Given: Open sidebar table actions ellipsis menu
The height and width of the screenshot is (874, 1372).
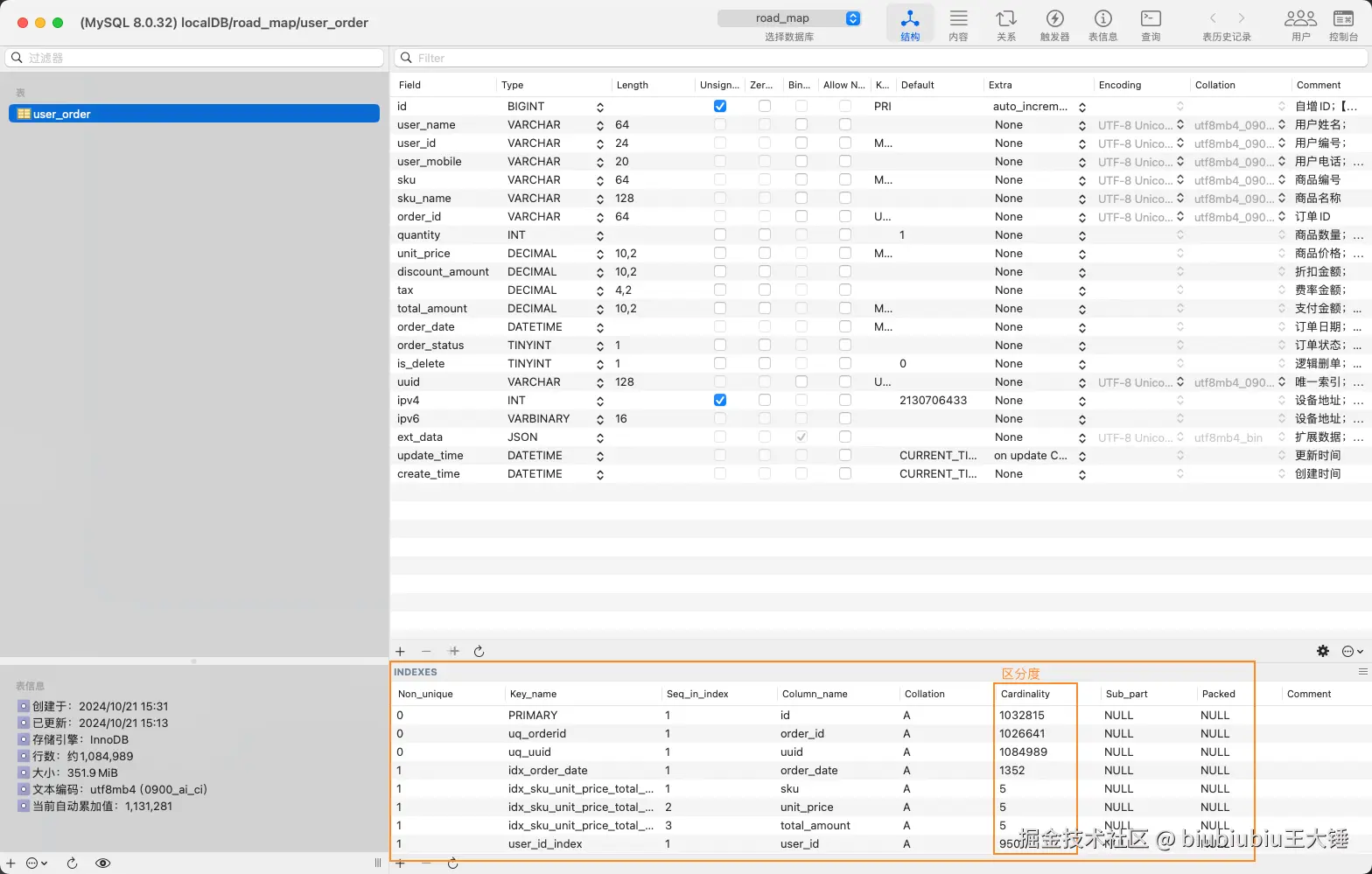Looking at the screenshot, I should pos(37,864).
